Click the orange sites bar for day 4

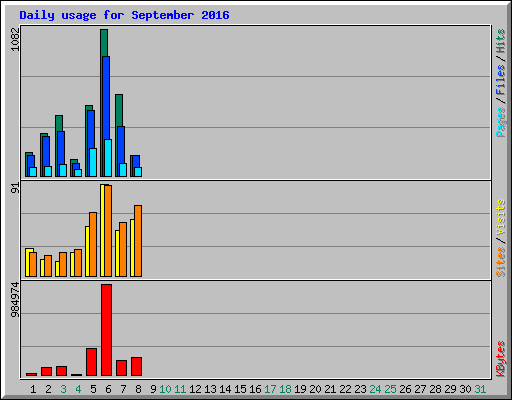78,263
